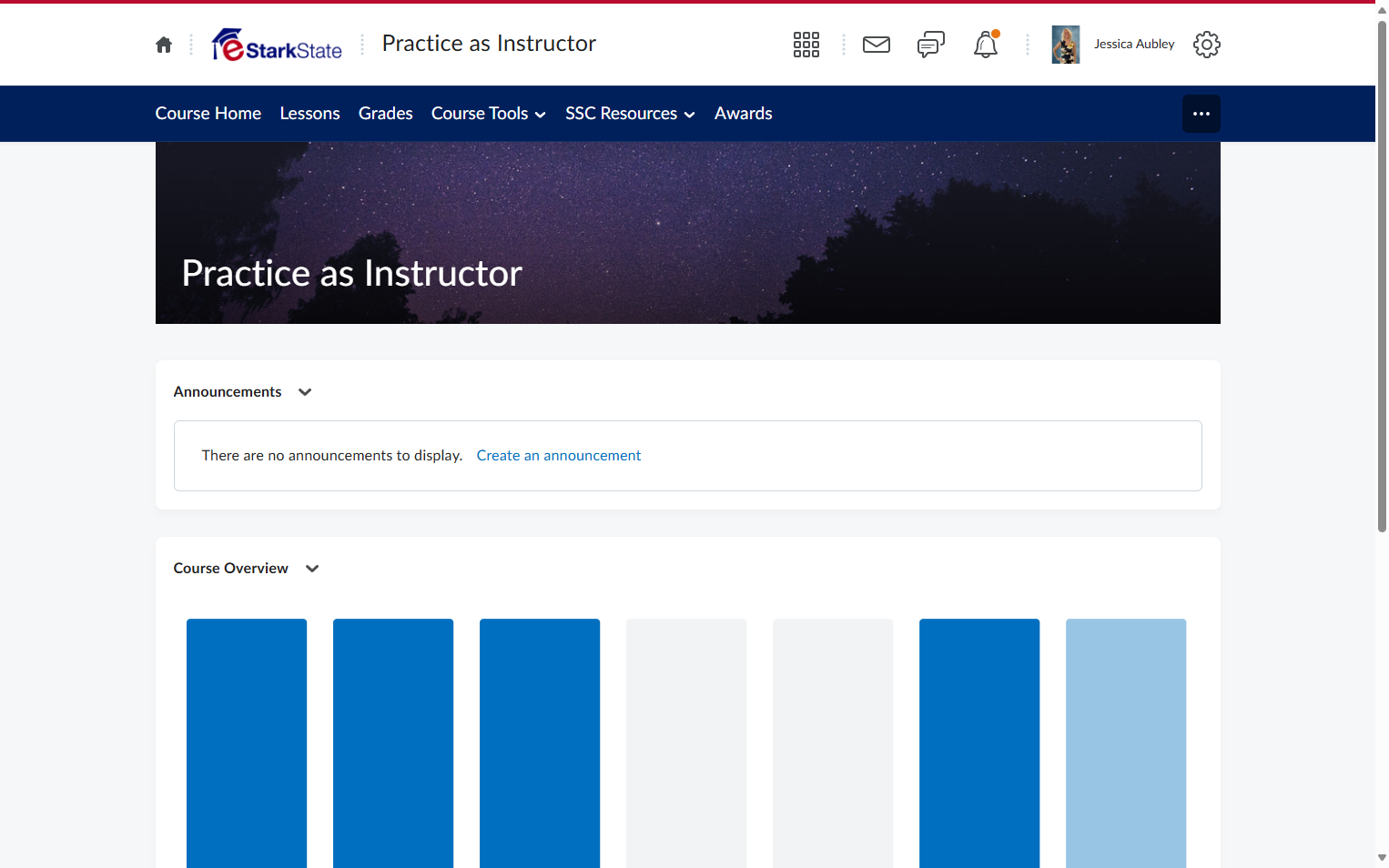
Task: Click the Practice as Instructor header title
Action: point(490,44)
